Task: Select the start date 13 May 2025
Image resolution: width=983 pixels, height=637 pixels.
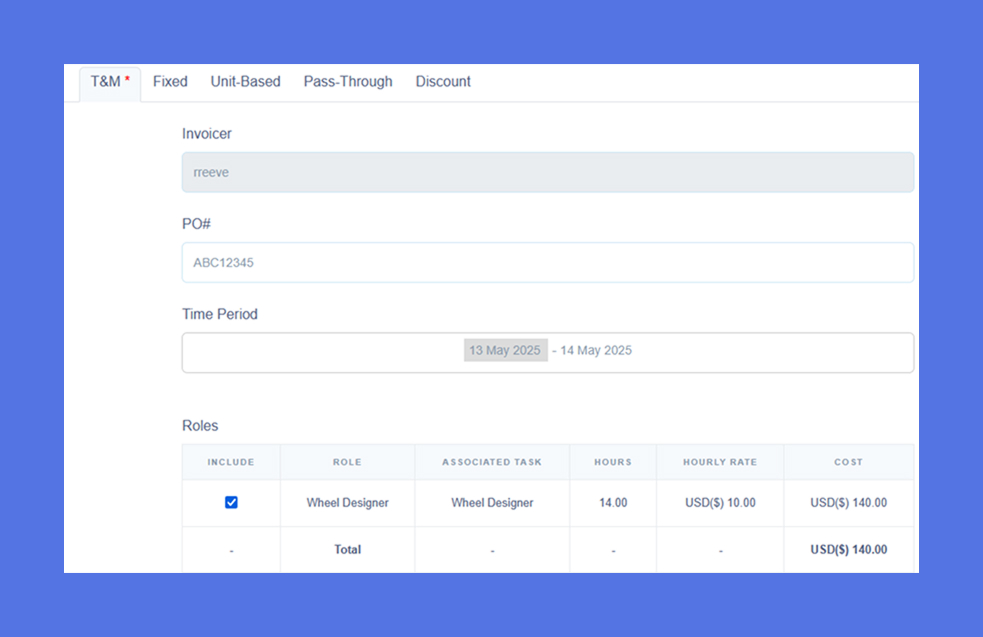Action: (x=505, y=351)
